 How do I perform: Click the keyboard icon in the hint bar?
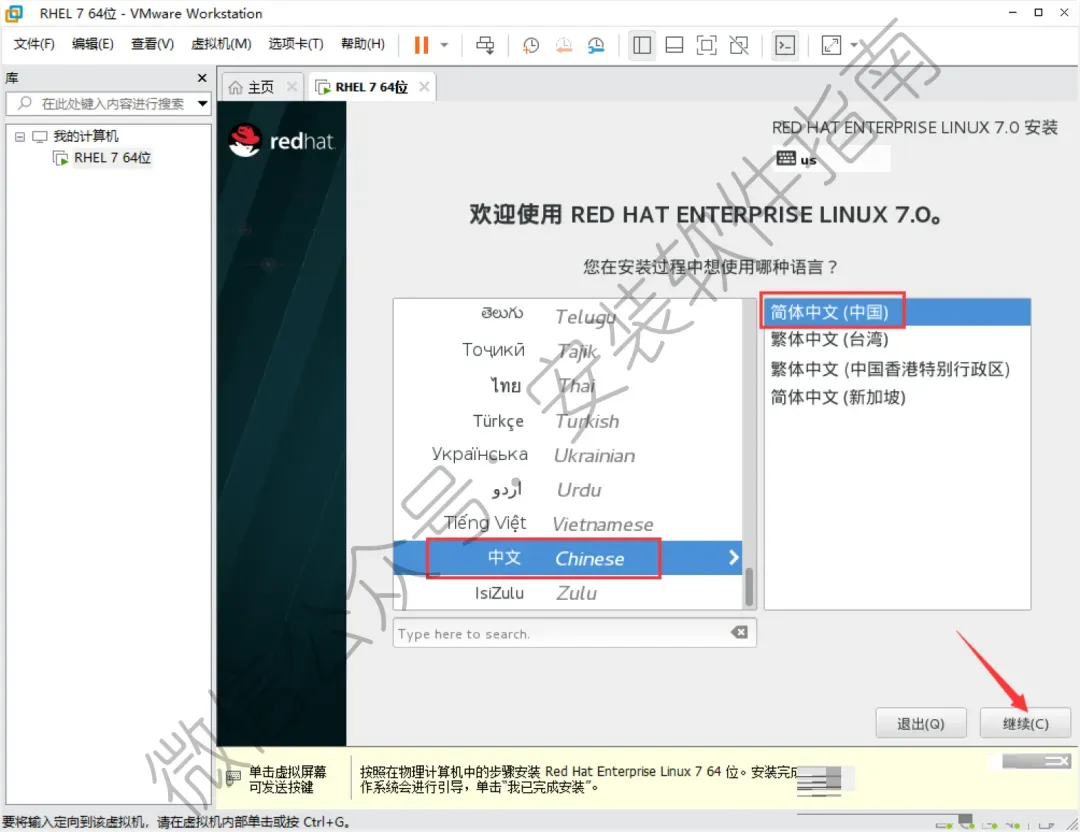tap(233, 779)
